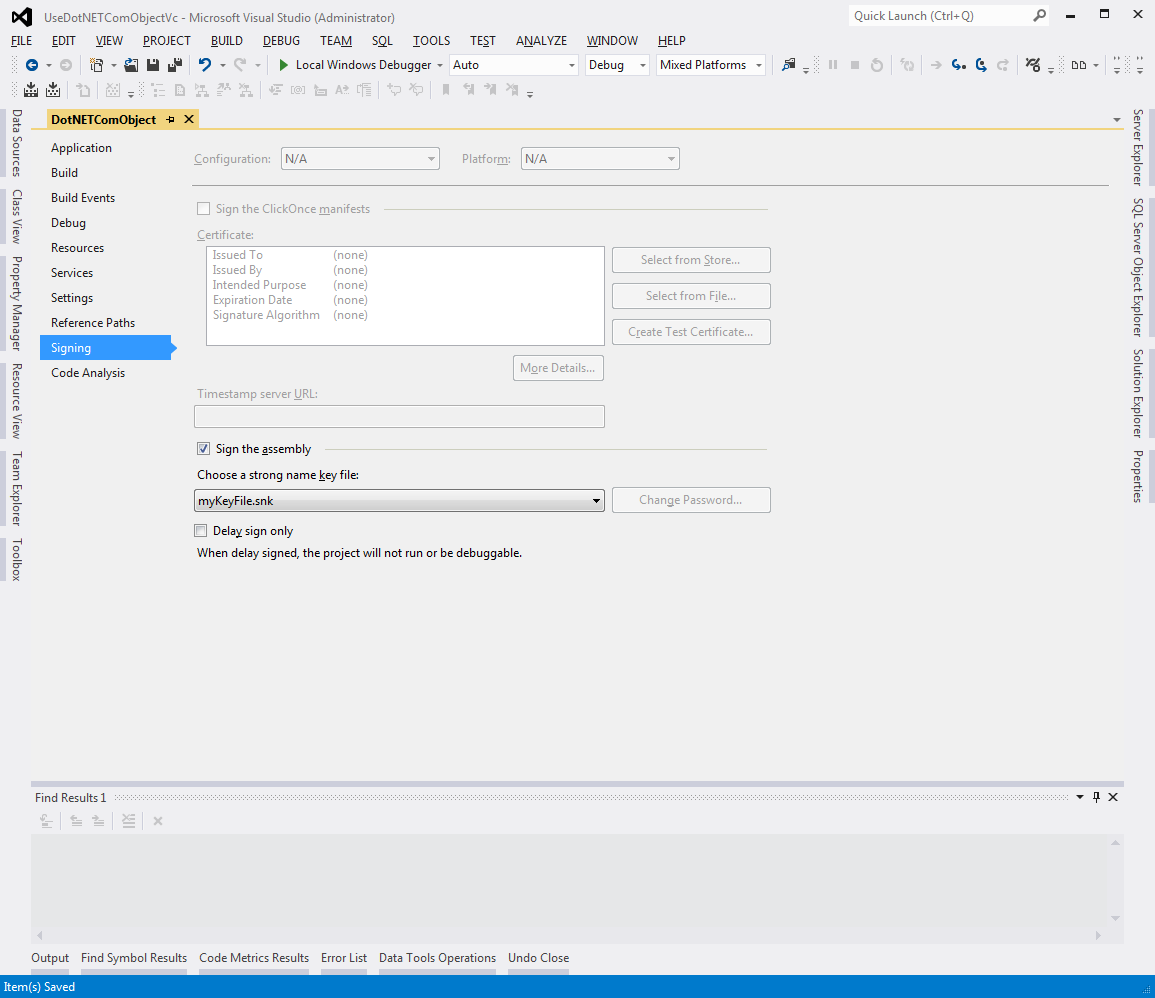Click the Quick Launch search magnifier icon
The image size is (1155, 998).
coord(1039,15)
